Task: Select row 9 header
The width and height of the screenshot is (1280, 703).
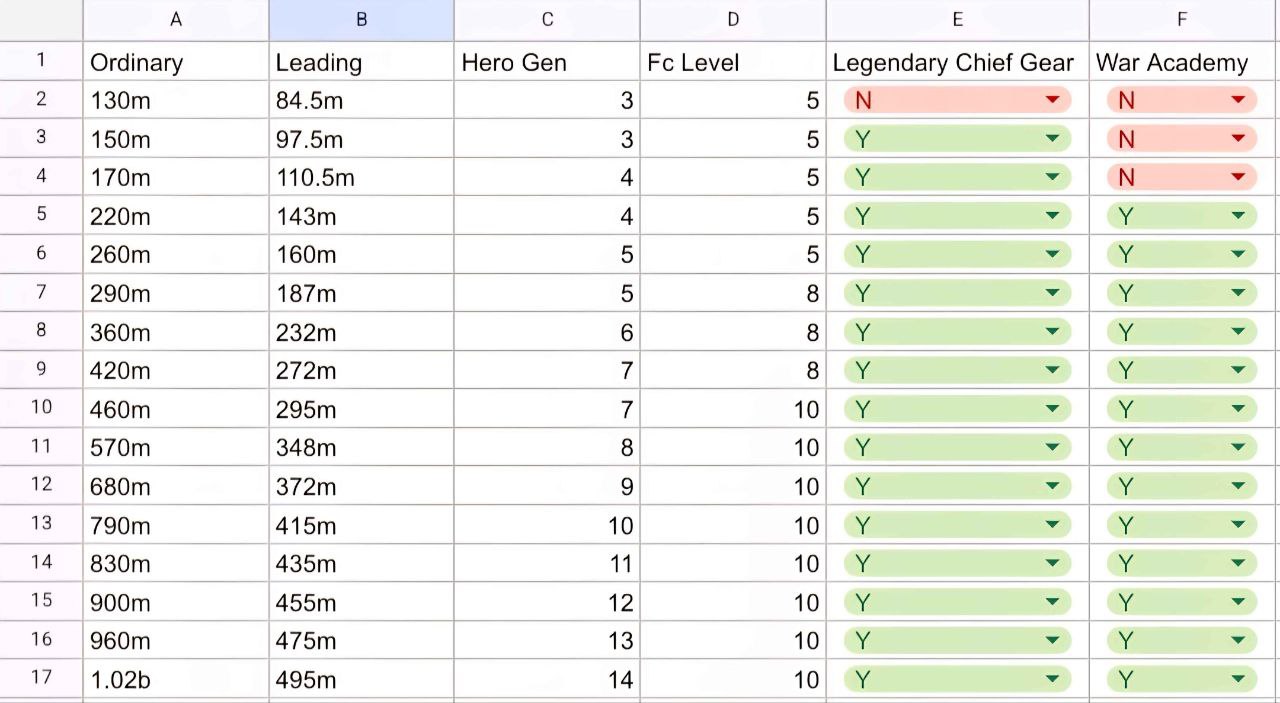Action: tap(41, 370)
